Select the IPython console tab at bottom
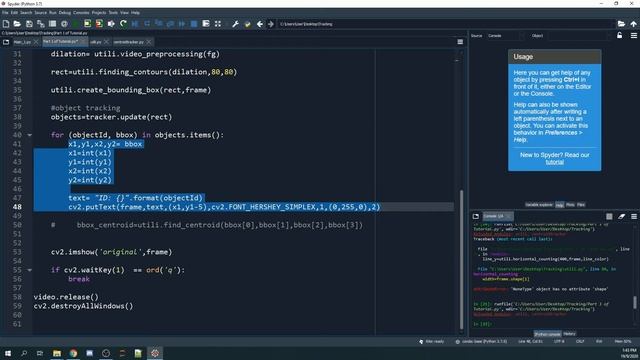 point(547,334)
